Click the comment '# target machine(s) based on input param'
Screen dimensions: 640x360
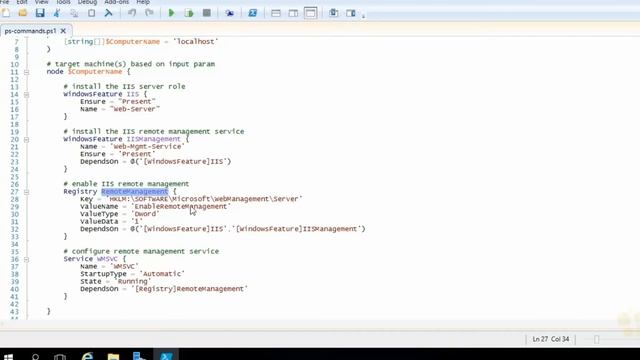point(131,64)
